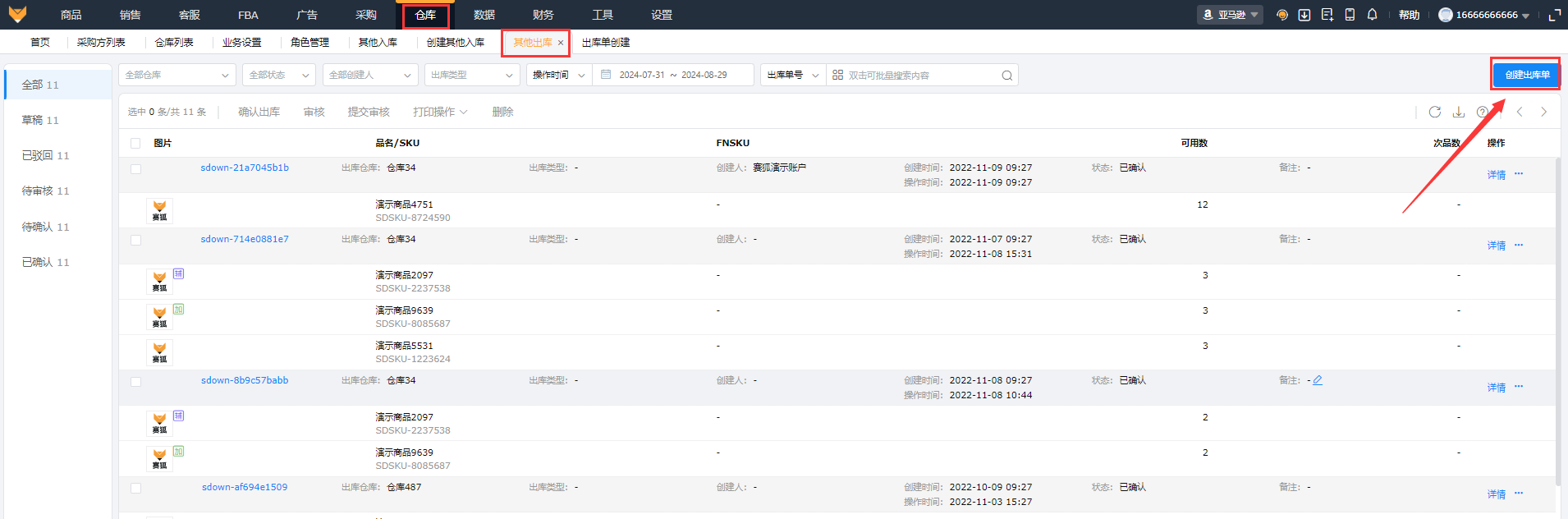Image resolution: width=1568 pixels, height=519 pixels.
Task: Open the 财务 top menu
Action: [x=543, y=15]
